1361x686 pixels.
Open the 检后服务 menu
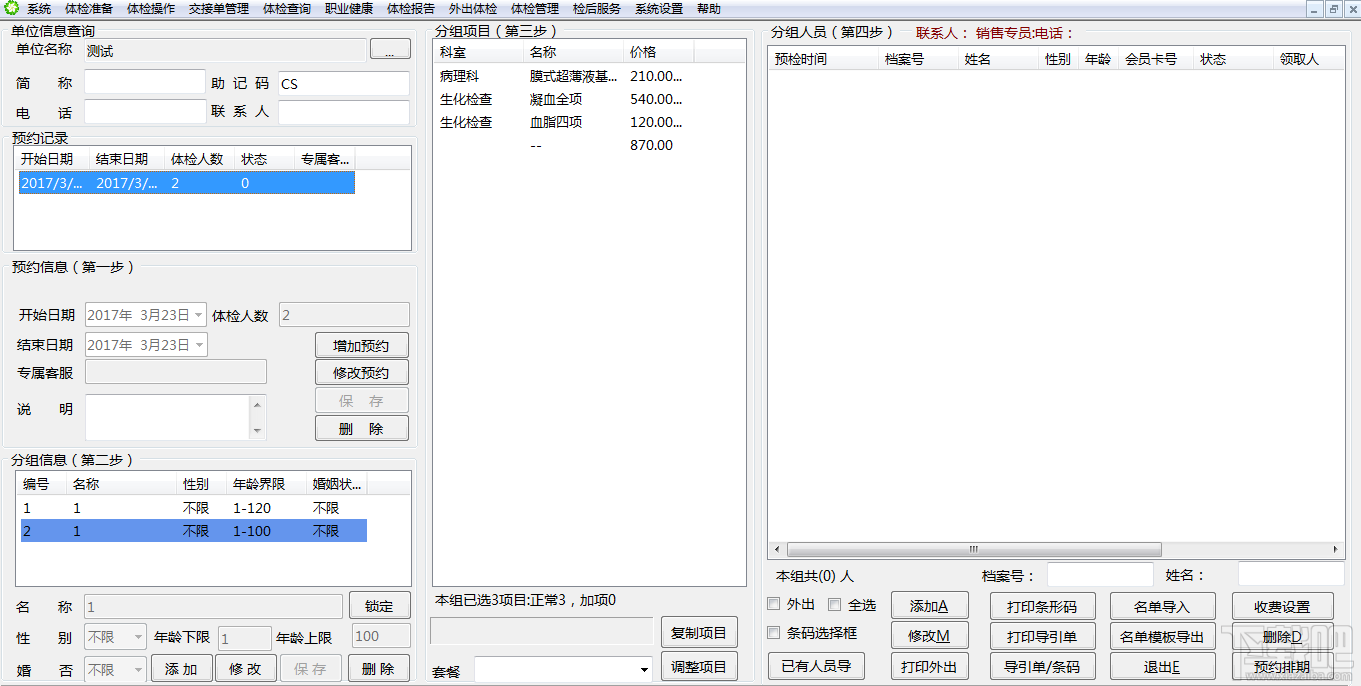click(597, 9)
